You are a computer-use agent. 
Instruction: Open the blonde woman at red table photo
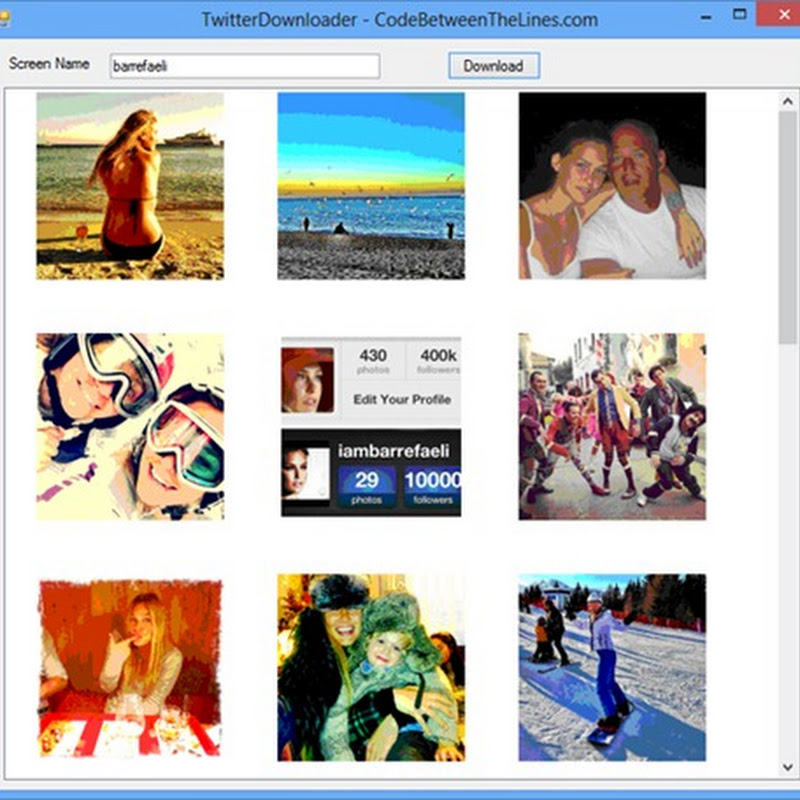point(130,667)
